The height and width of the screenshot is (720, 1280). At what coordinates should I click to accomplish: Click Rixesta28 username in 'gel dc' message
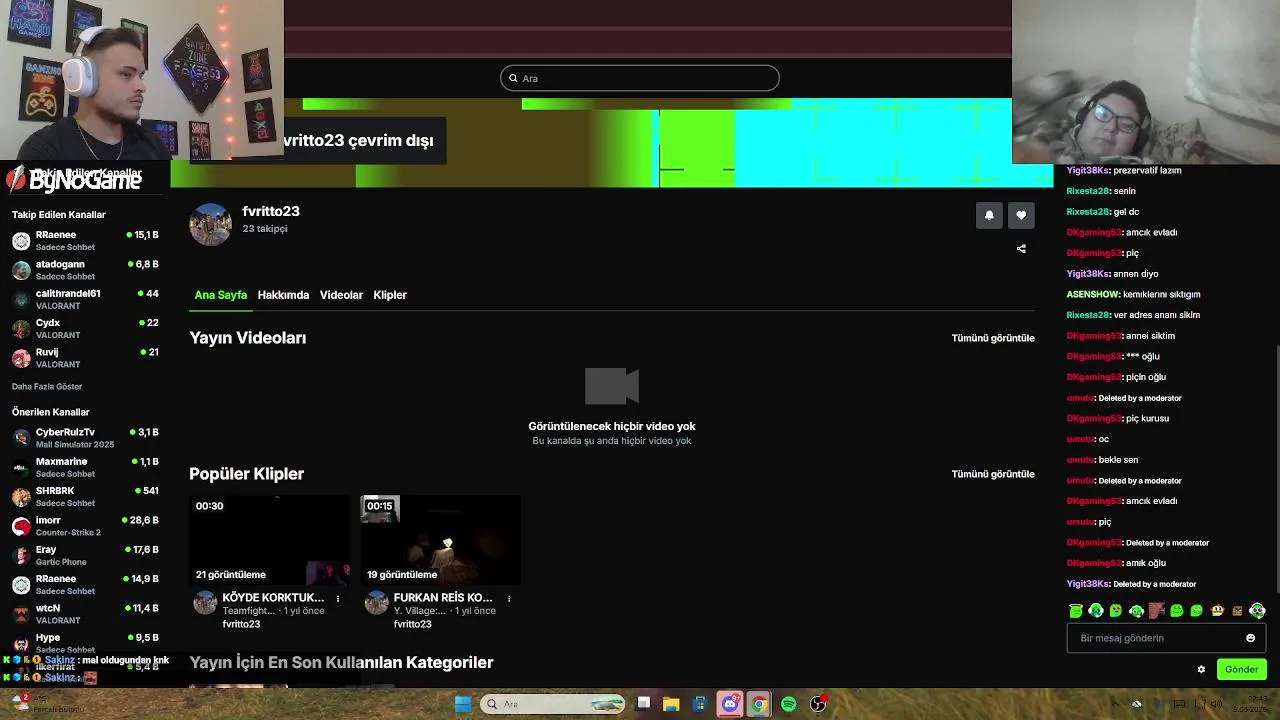pos(1088,212)
